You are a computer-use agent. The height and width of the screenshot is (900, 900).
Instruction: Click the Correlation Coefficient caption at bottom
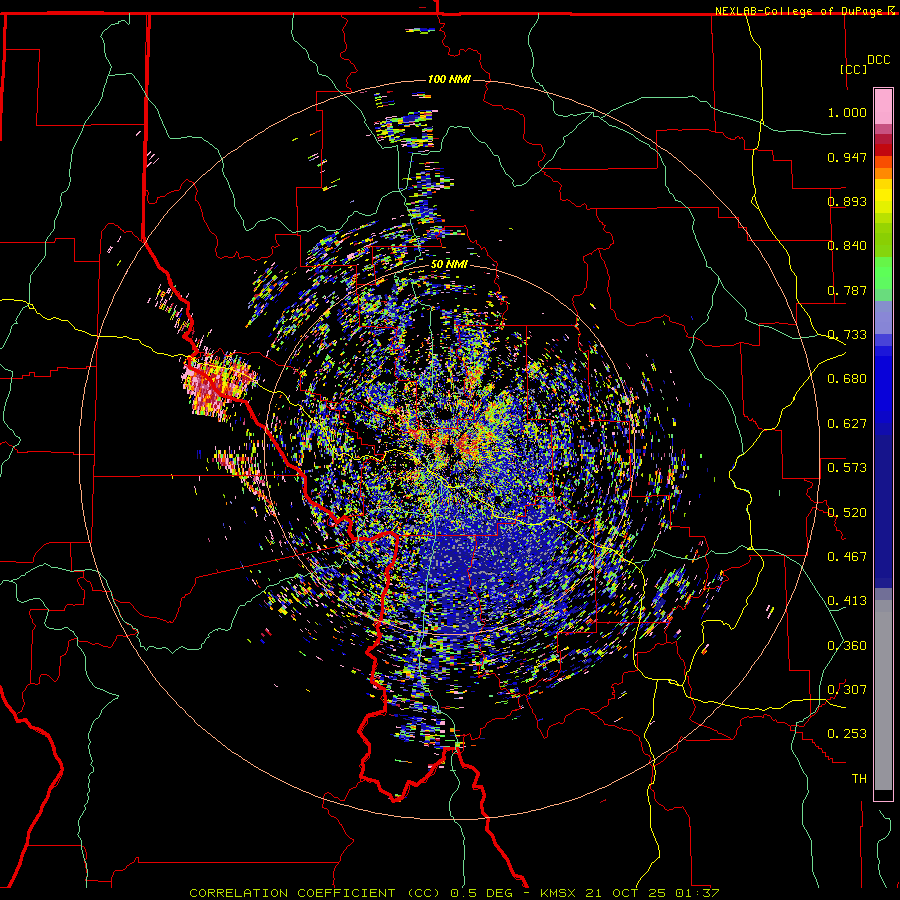[x=453, y=893]
